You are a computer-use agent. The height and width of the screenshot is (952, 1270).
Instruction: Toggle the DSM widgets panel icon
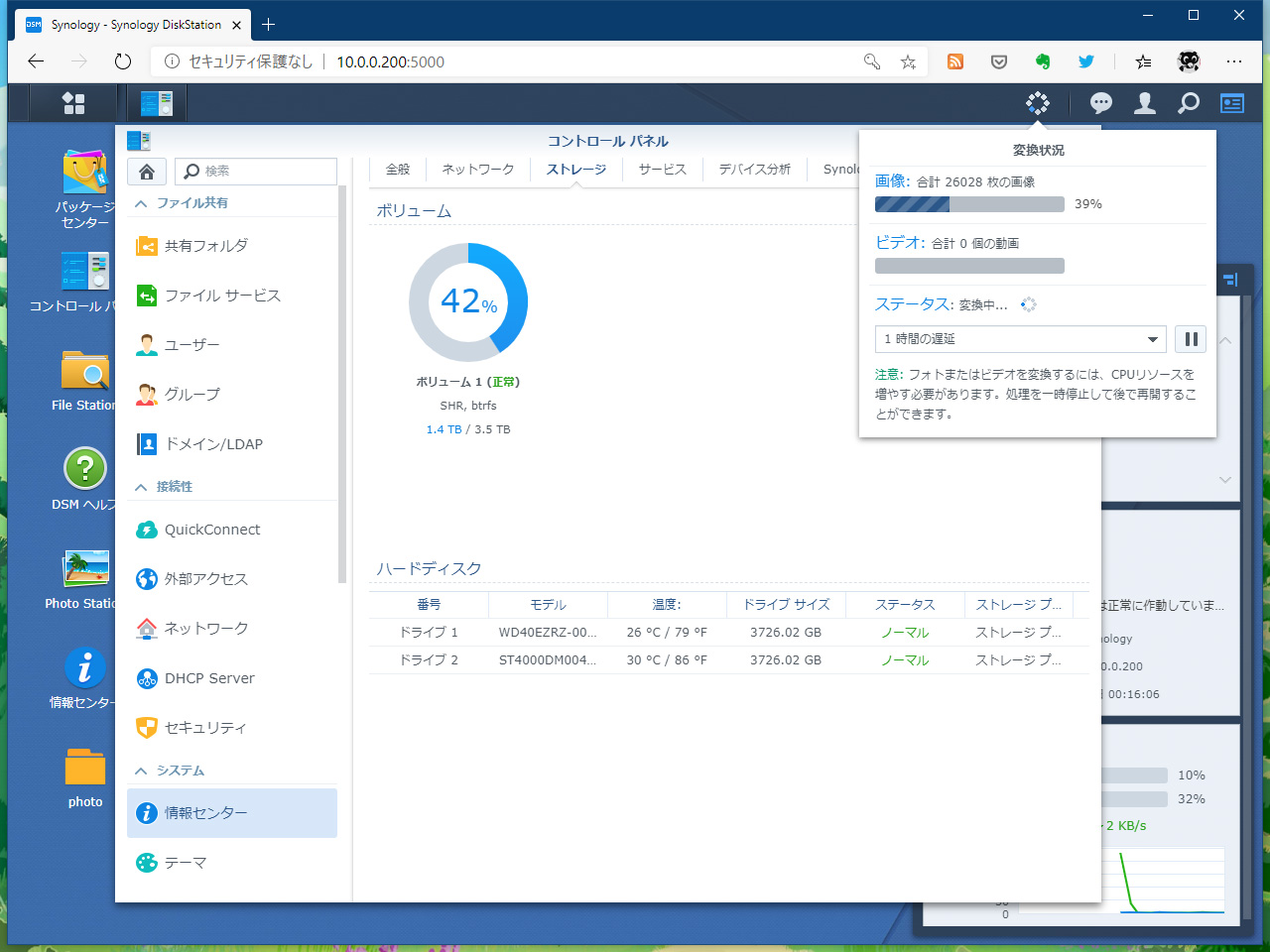[x=1232, y=103]
